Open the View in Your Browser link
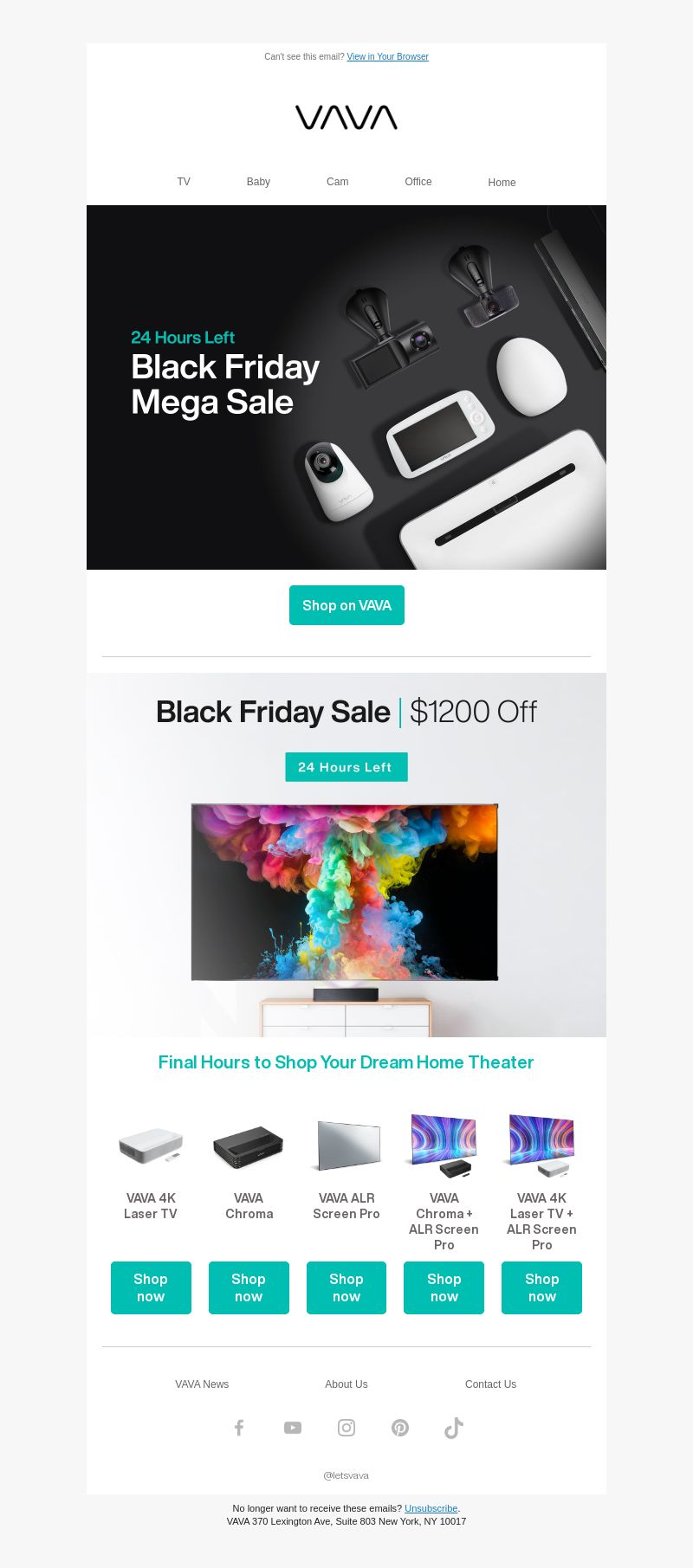This screenshot has width=693, height=1568. [388, 57]
